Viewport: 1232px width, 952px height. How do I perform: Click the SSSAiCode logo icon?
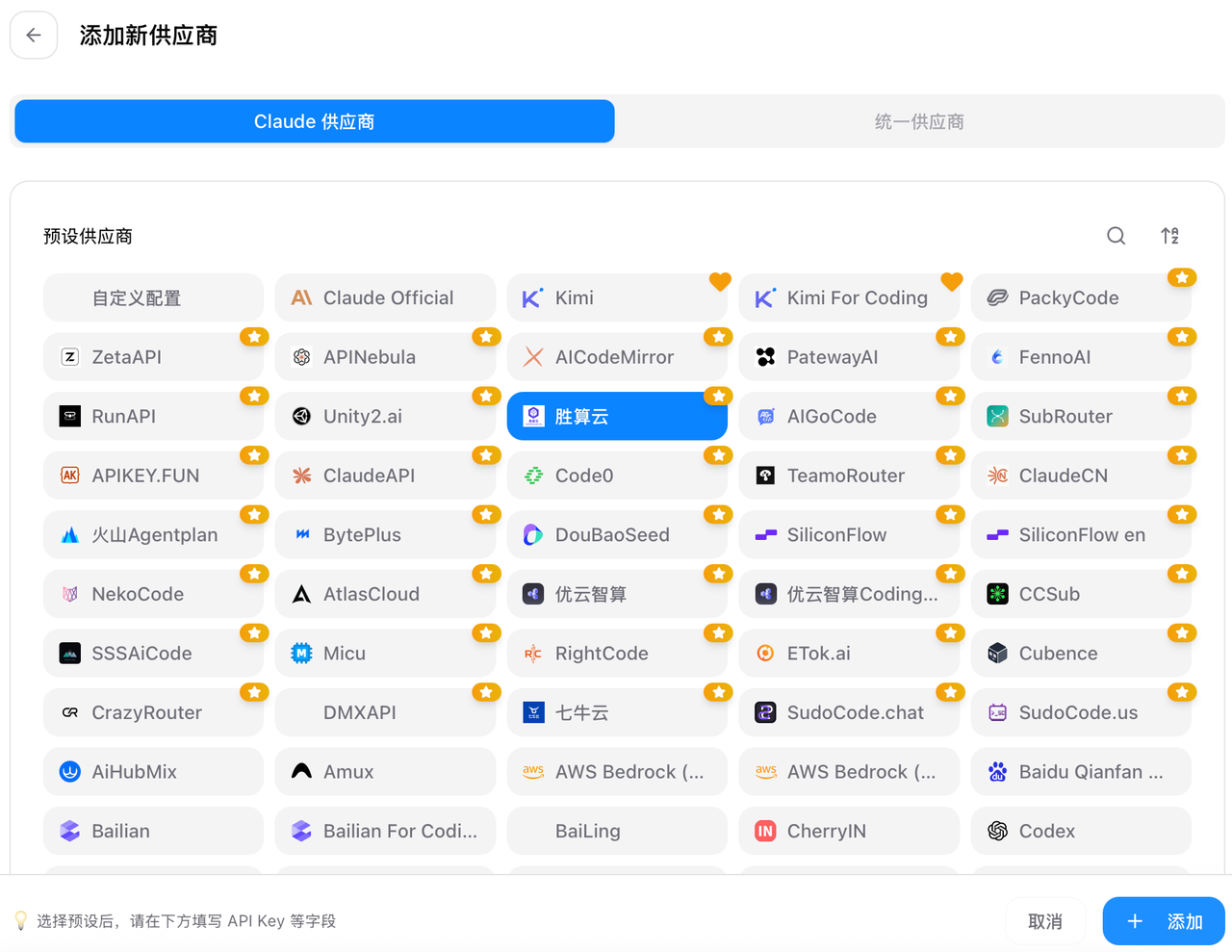[70, 654]
